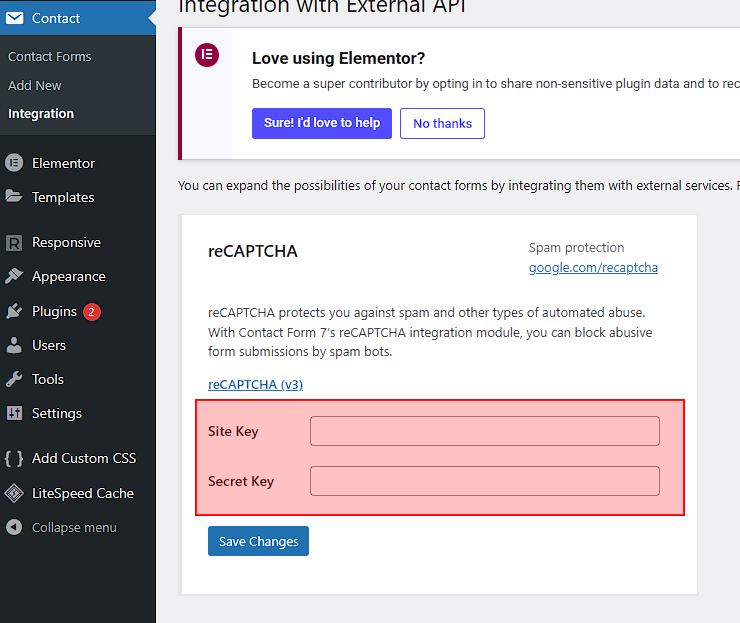This screenshot has width=740, height=623.
Task: Click the reCAPTCHA heading
Action: [x=252, y=252]
